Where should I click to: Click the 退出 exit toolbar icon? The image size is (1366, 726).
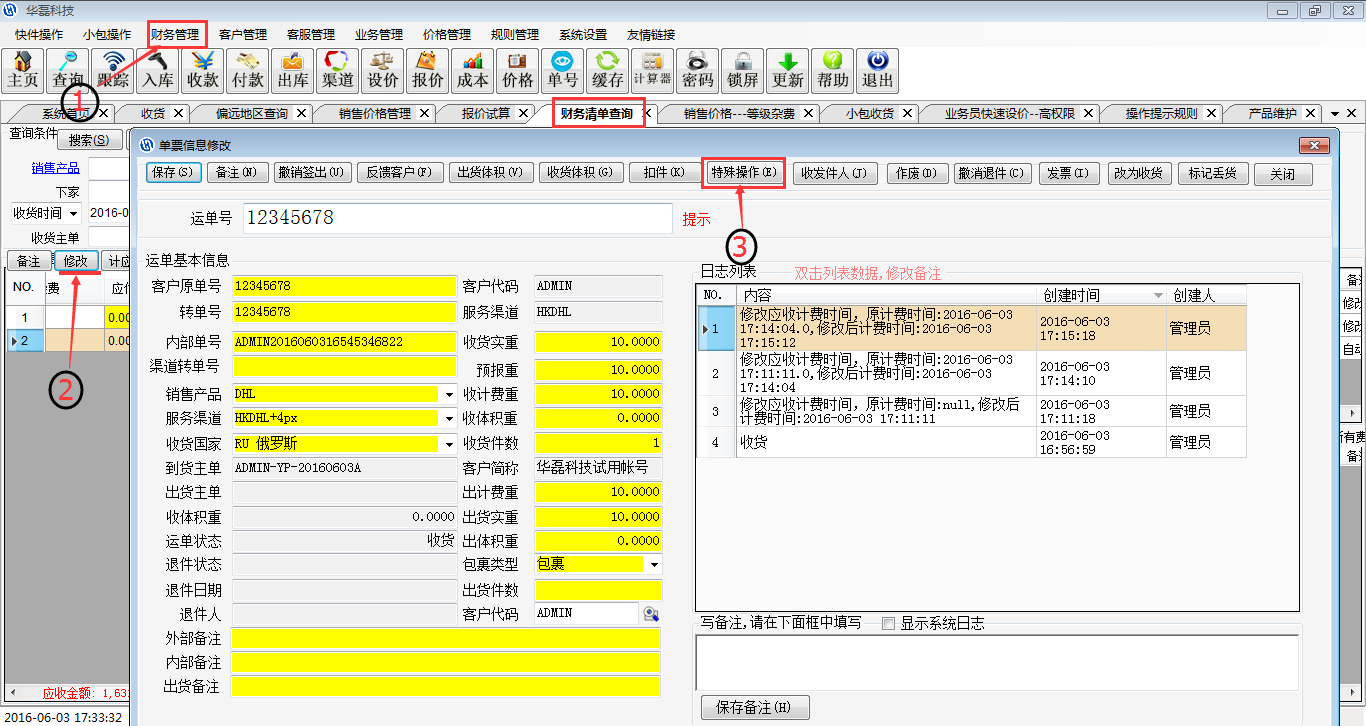pos(877,70)
